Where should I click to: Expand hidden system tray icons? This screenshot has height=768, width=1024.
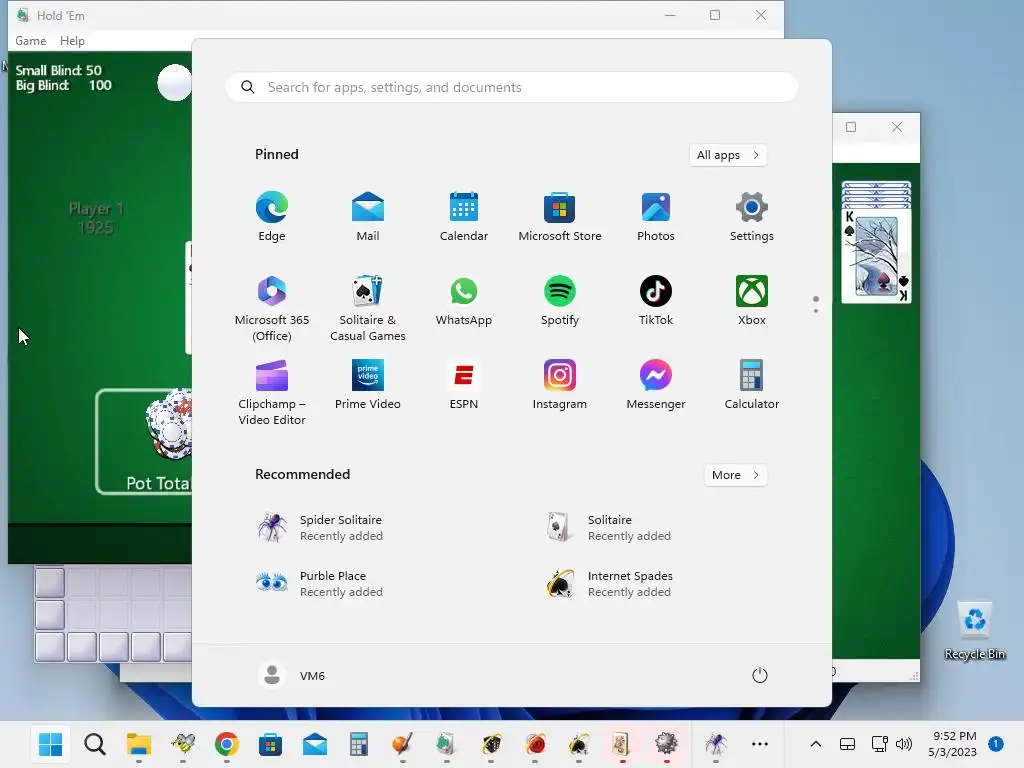816,744
